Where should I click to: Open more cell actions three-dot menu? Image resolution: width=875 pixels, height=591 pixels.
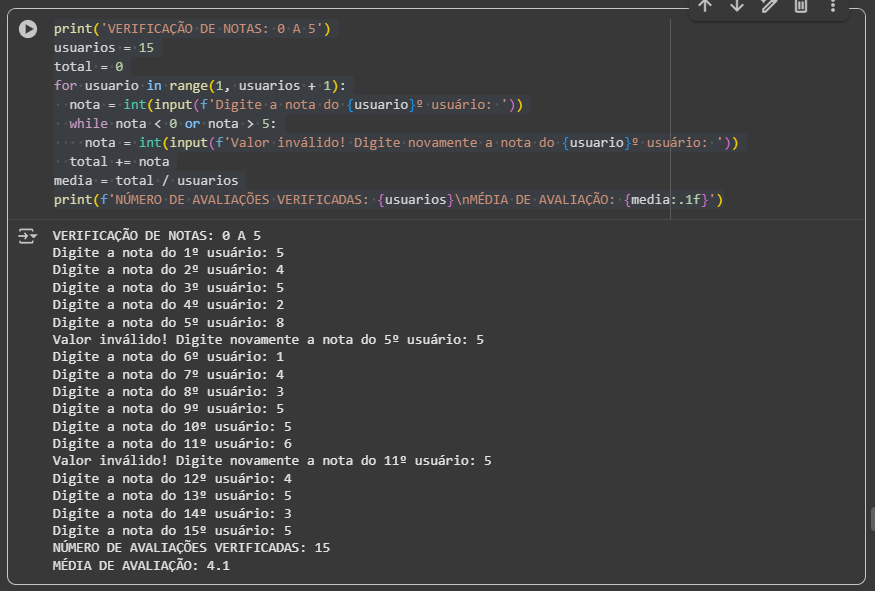click(833, 6)
